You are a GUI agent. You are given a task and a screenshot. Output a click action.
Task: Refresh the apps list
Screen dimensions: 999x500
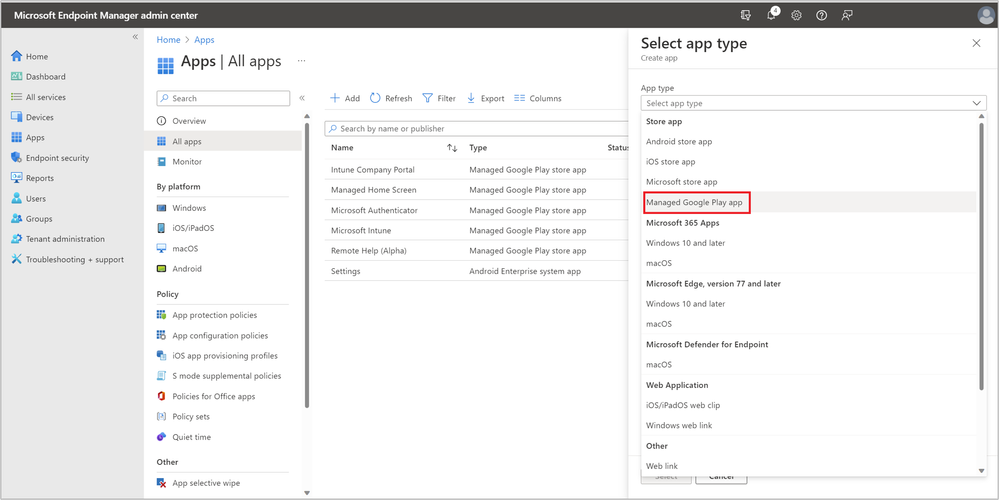(x=391, y=98)
